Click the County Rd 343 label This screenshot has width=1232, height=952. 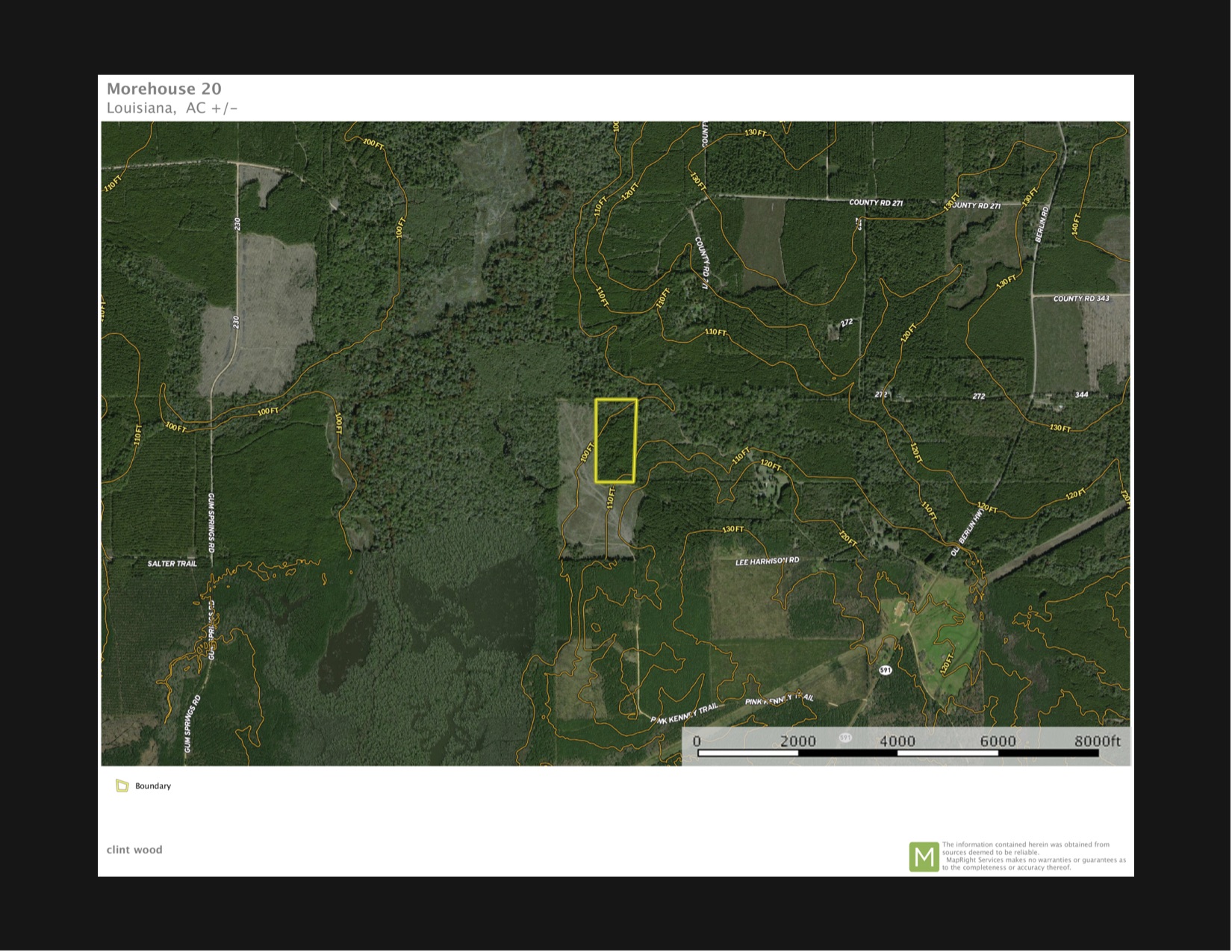[x=1080, y=299]
